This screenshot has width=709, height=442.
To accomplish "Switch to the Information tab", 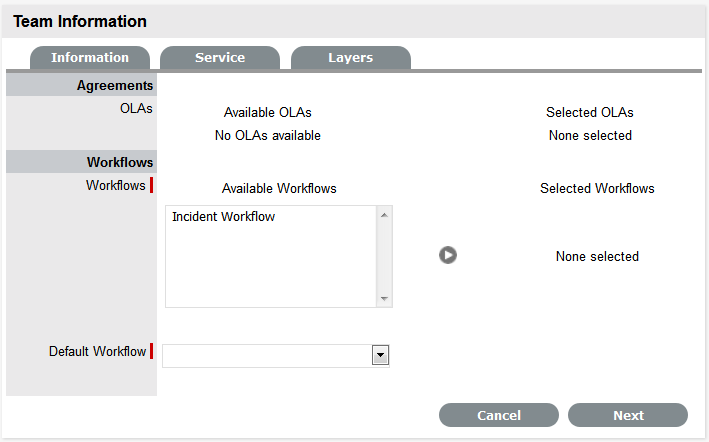I will point(90,58).
